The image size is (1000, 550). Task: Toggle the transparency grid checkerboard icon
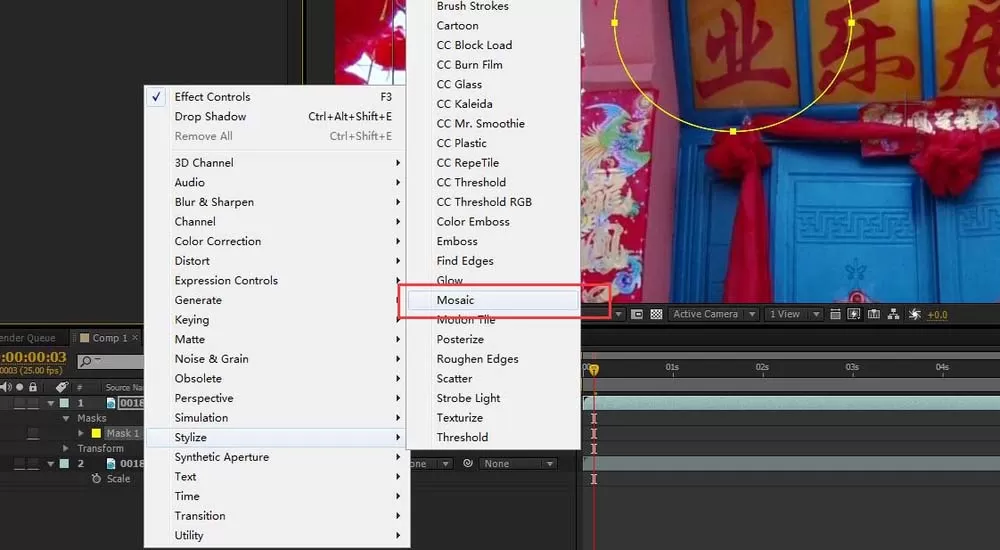pos(656,315)
